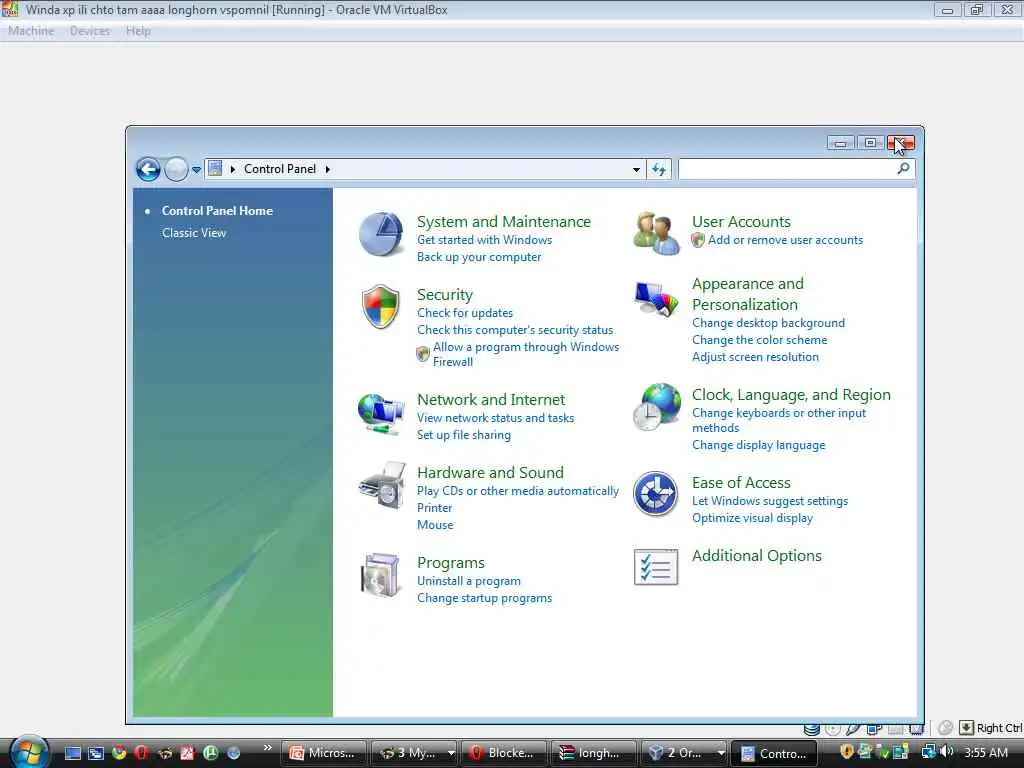This screenshot has height=768, width=1024.
Task: Switch to the Blocke... taskbar button
Action: 504,753
